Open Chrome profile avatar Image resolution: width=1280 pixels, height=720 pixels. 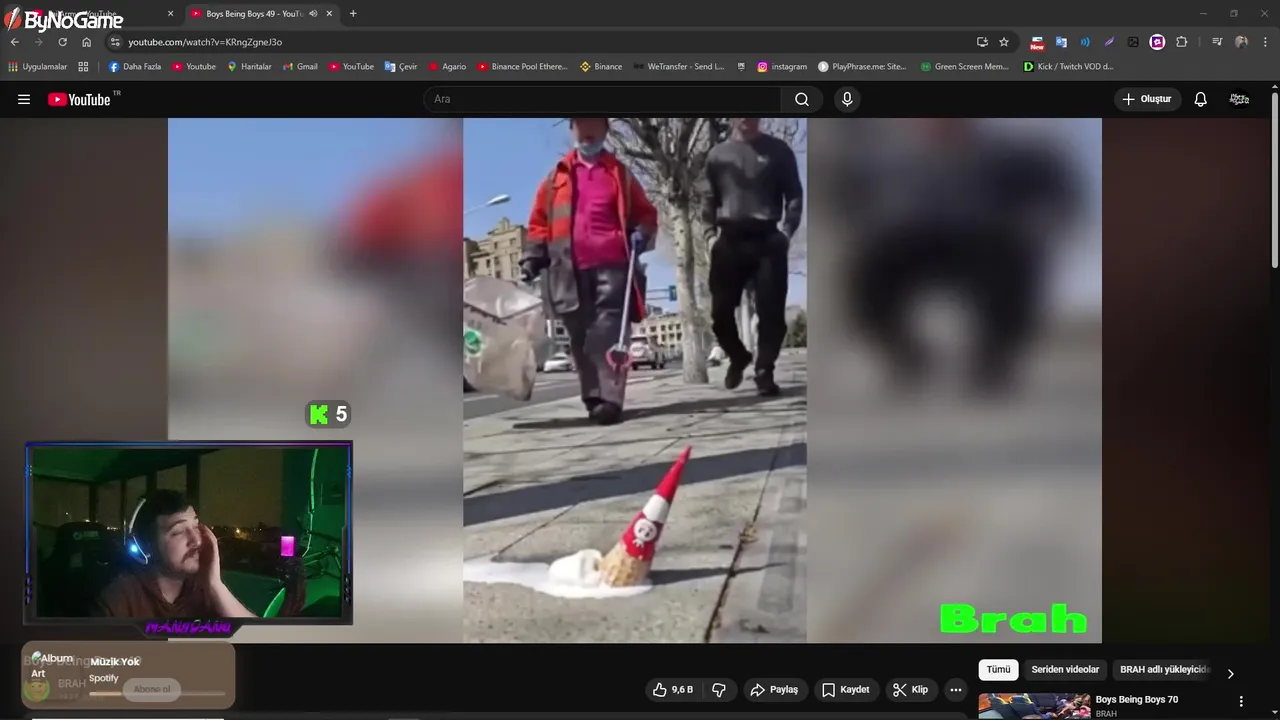click(1241, 42)
